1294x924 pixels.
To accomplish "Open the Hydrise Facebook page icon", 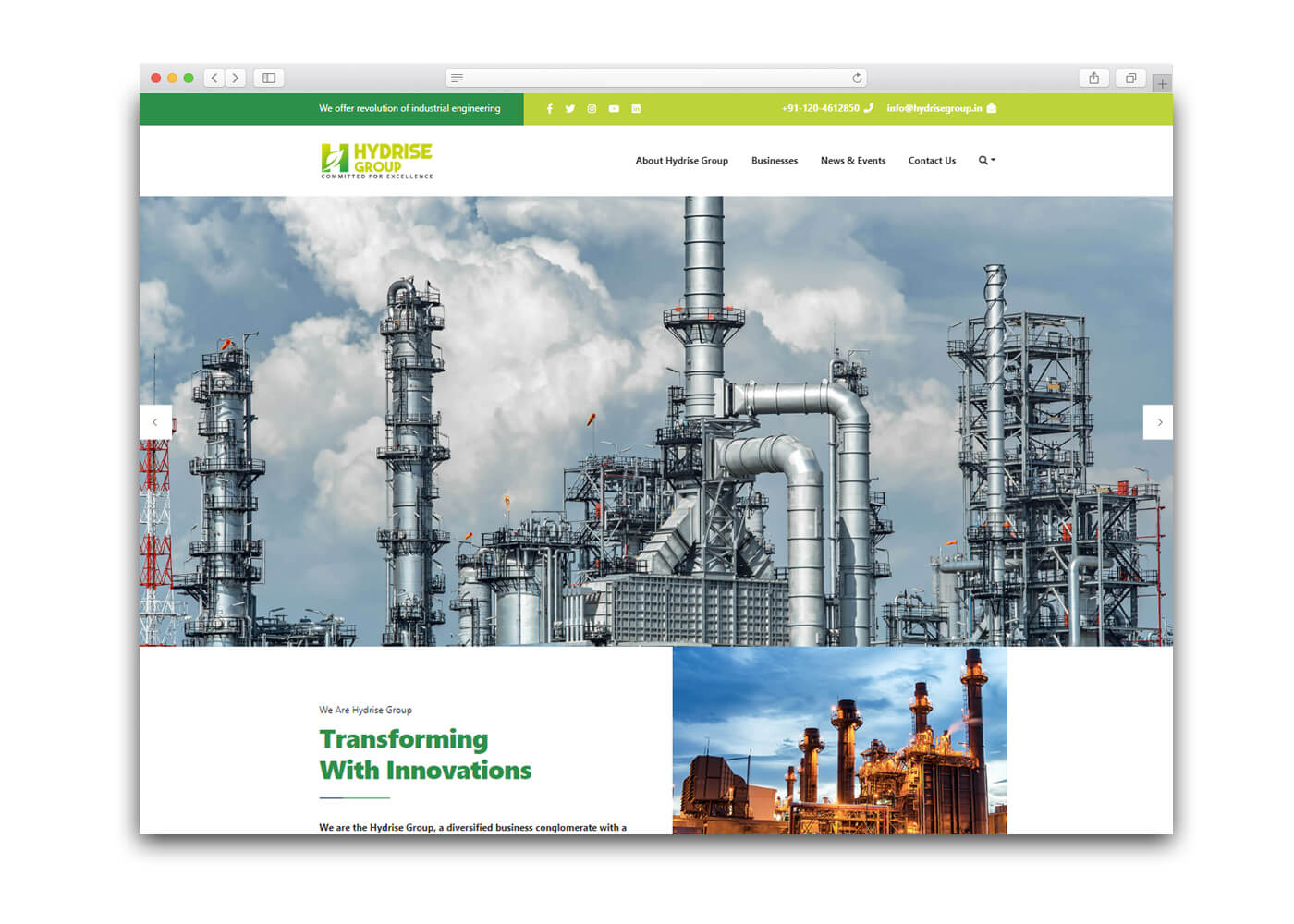I will (549, 109).
